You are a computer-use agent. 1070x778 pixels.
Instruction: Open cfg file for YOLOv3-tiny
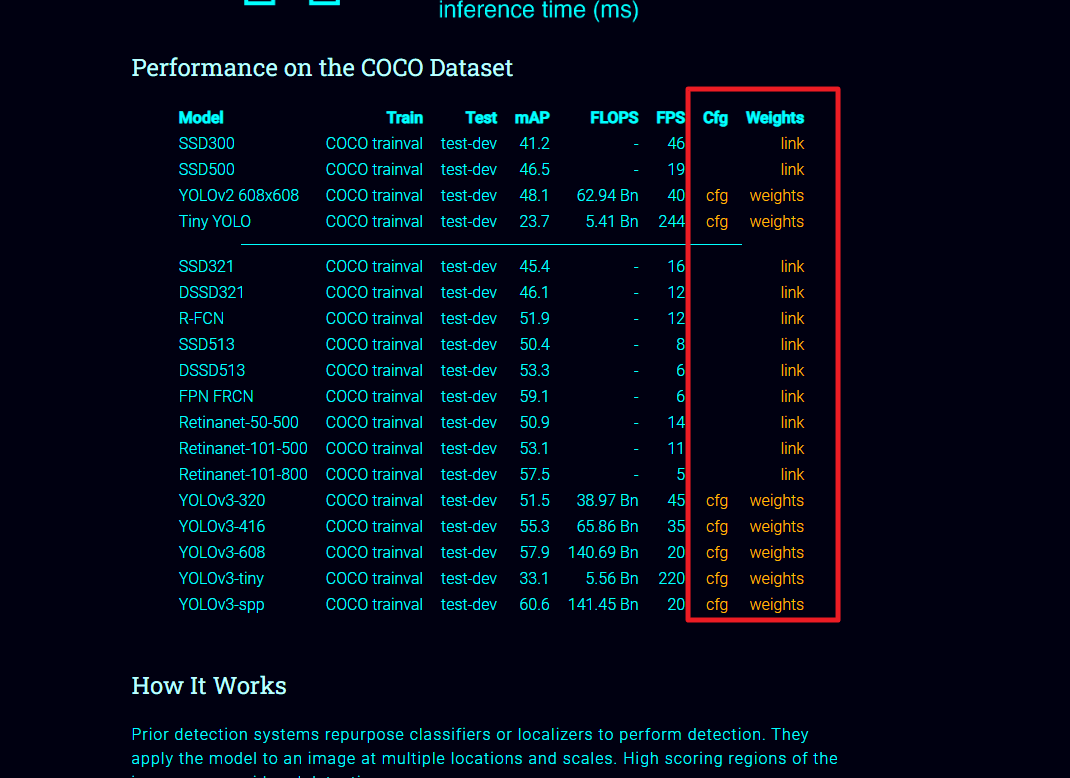717,579
